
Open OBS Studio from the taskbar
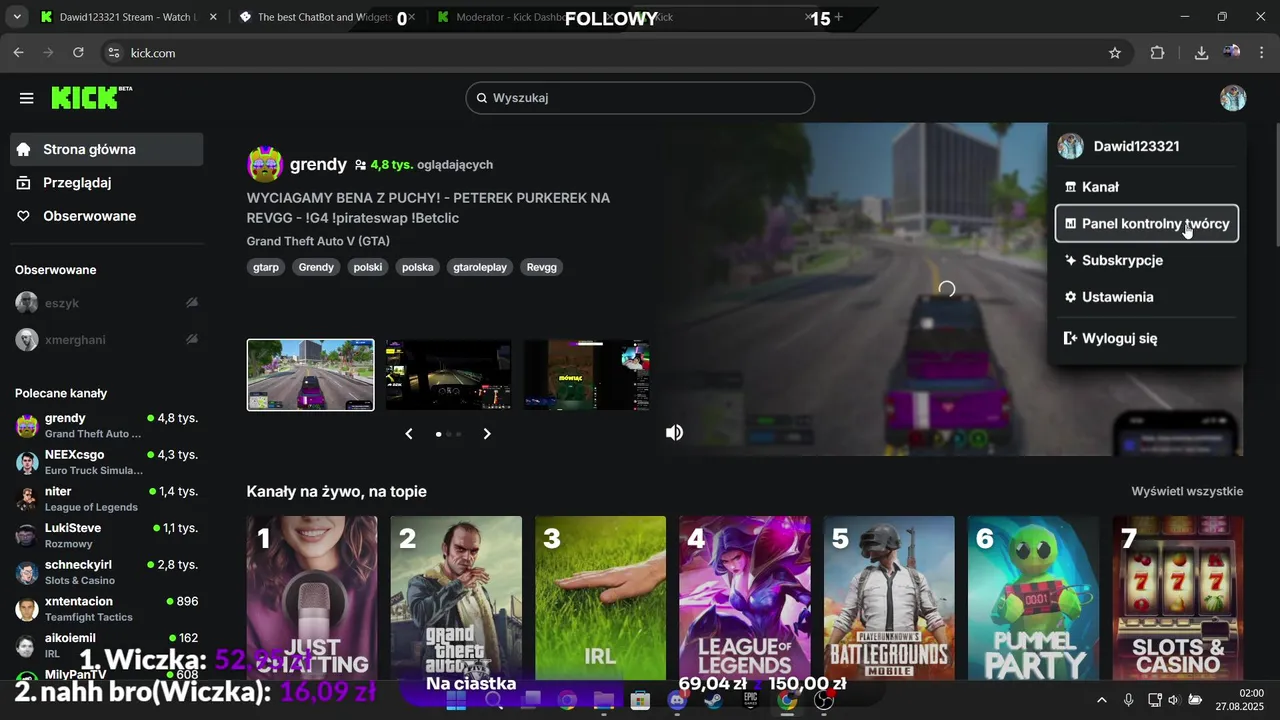824,700
